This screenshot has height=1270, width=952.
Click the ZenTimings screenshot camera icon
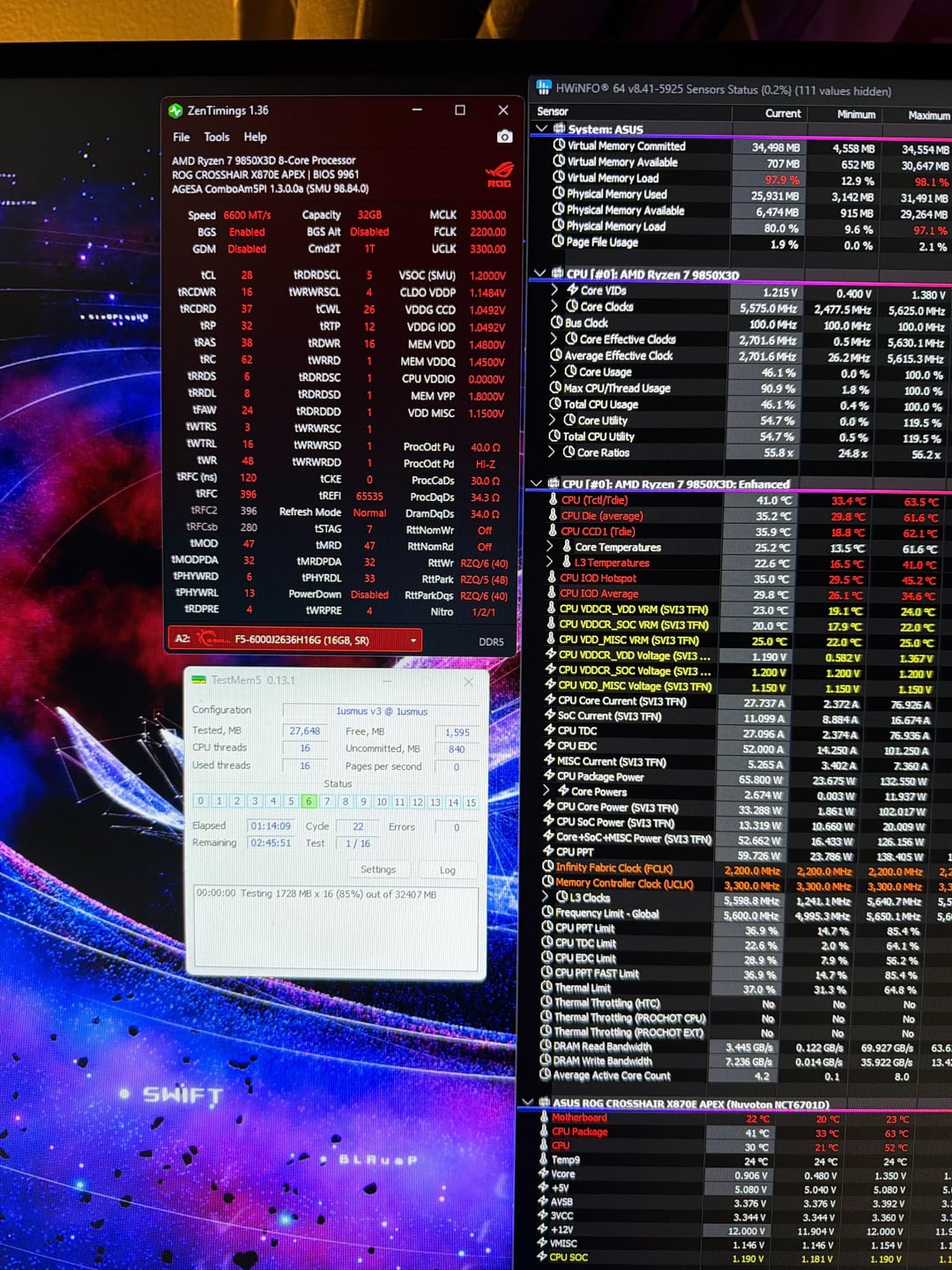(x=504, y=137)
